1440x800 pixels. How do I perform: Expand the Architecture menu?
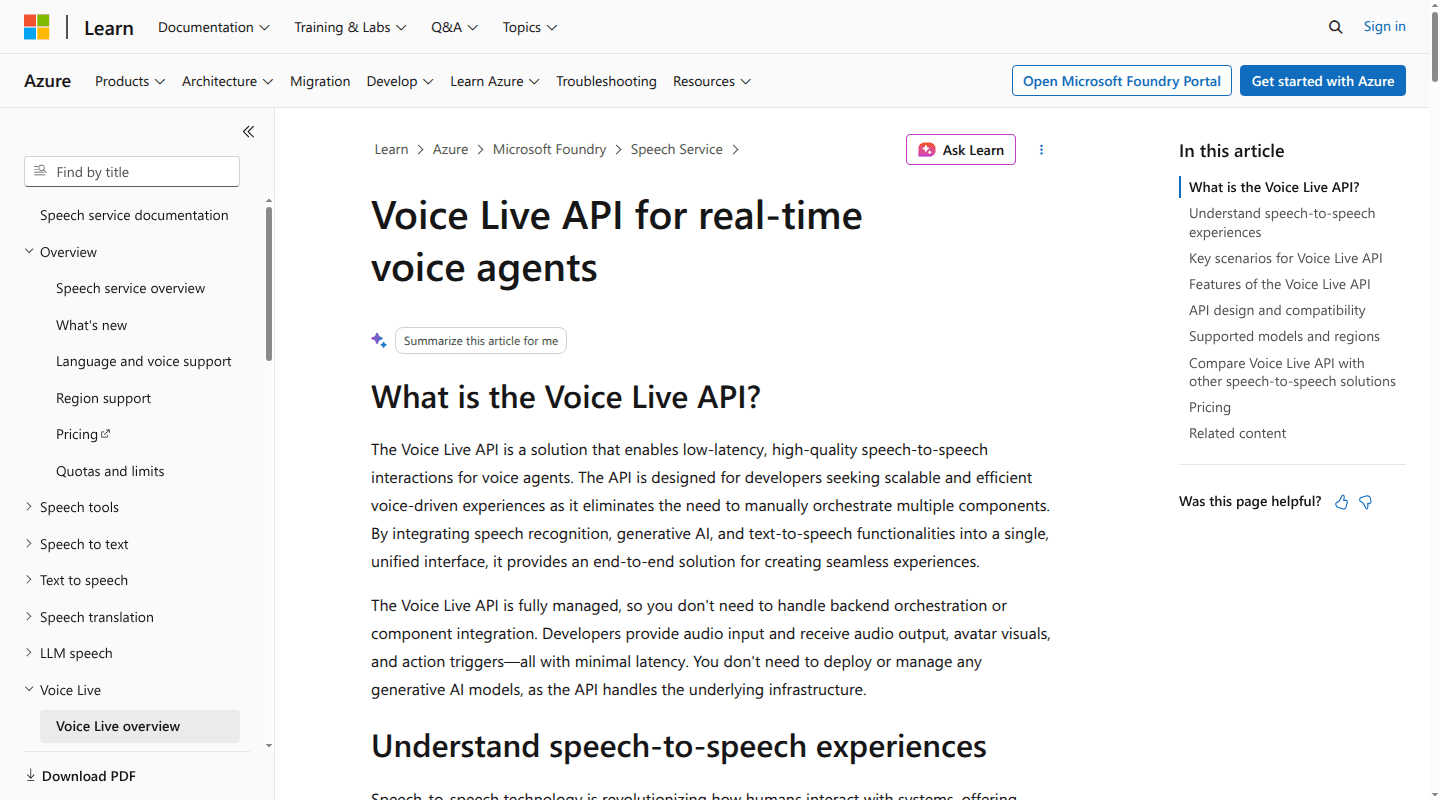pyautogui.click(x=228, y=81)
